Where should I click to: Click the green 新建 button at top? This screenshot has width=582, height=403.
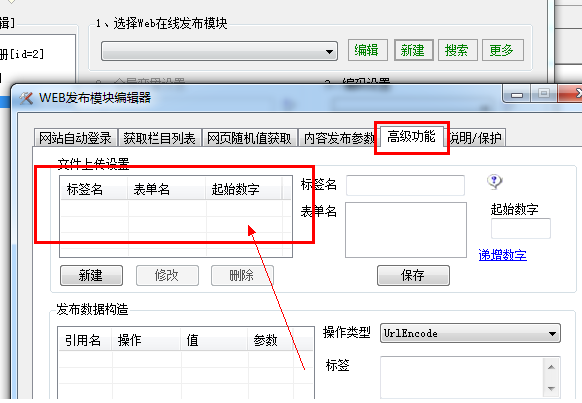[413, 50]
